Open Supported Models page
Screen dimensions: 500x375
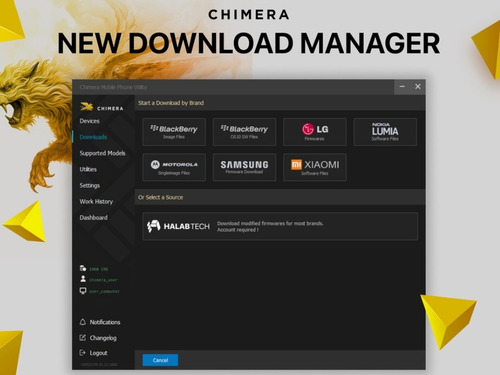(x=102, y=153)
